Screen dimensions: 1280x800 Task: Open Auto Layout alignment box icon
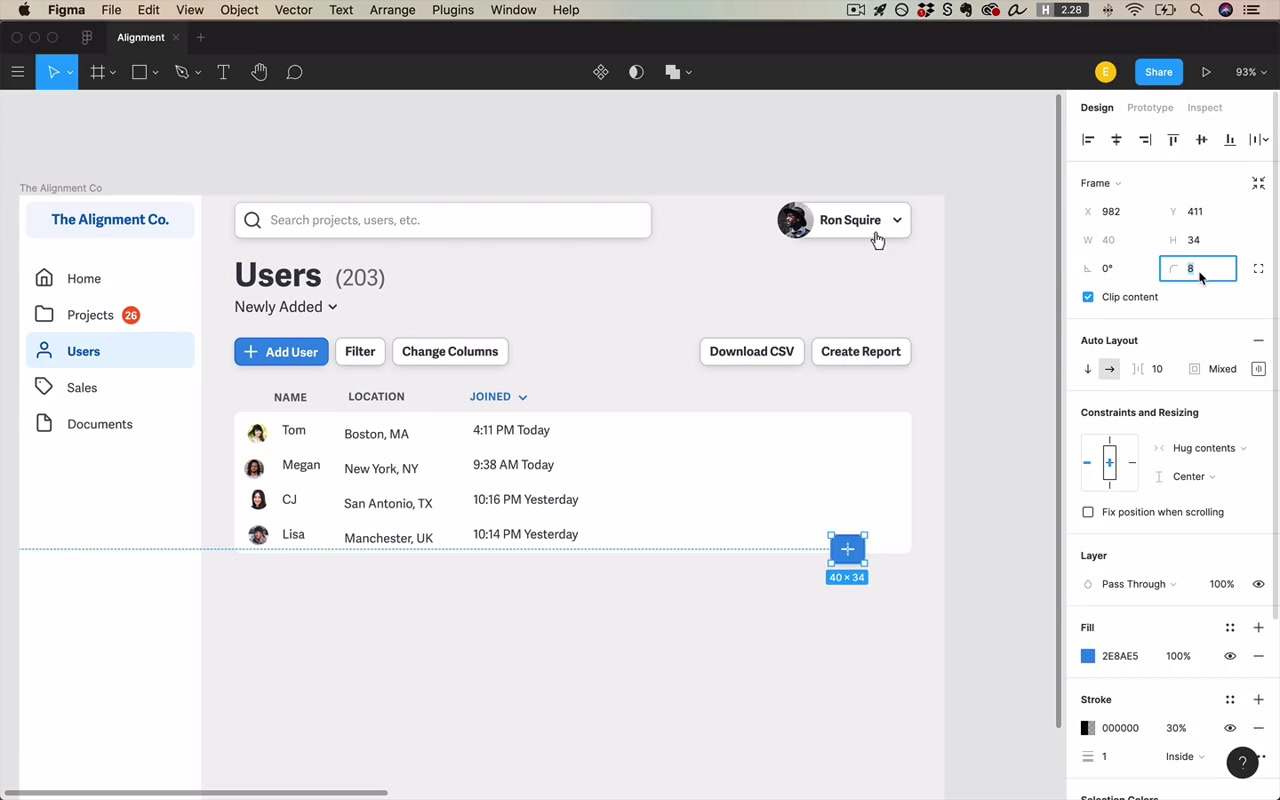(1258, 369)
